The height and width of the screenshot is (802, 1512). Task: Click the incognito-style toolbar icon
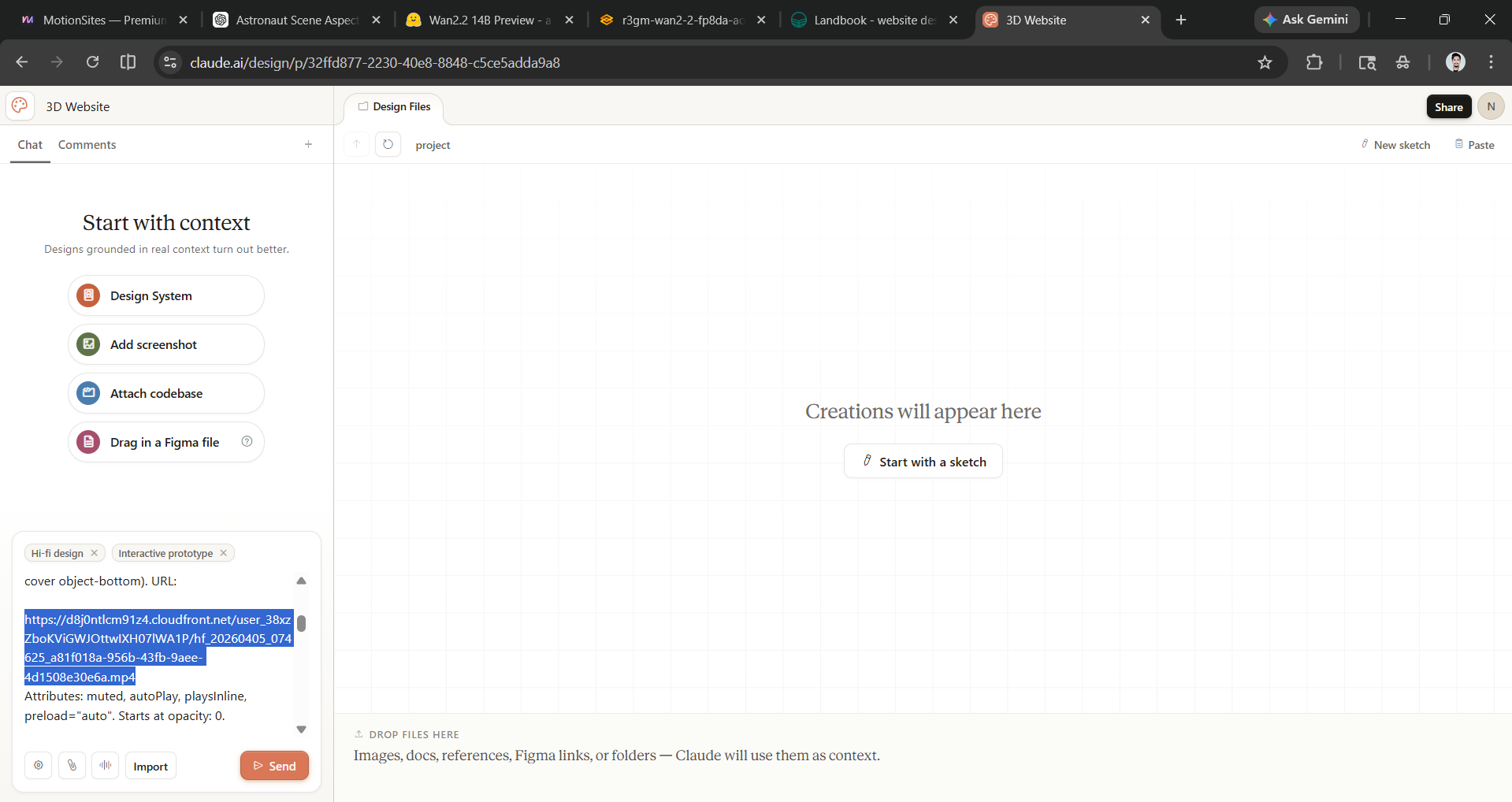(x=1402, y=62)
